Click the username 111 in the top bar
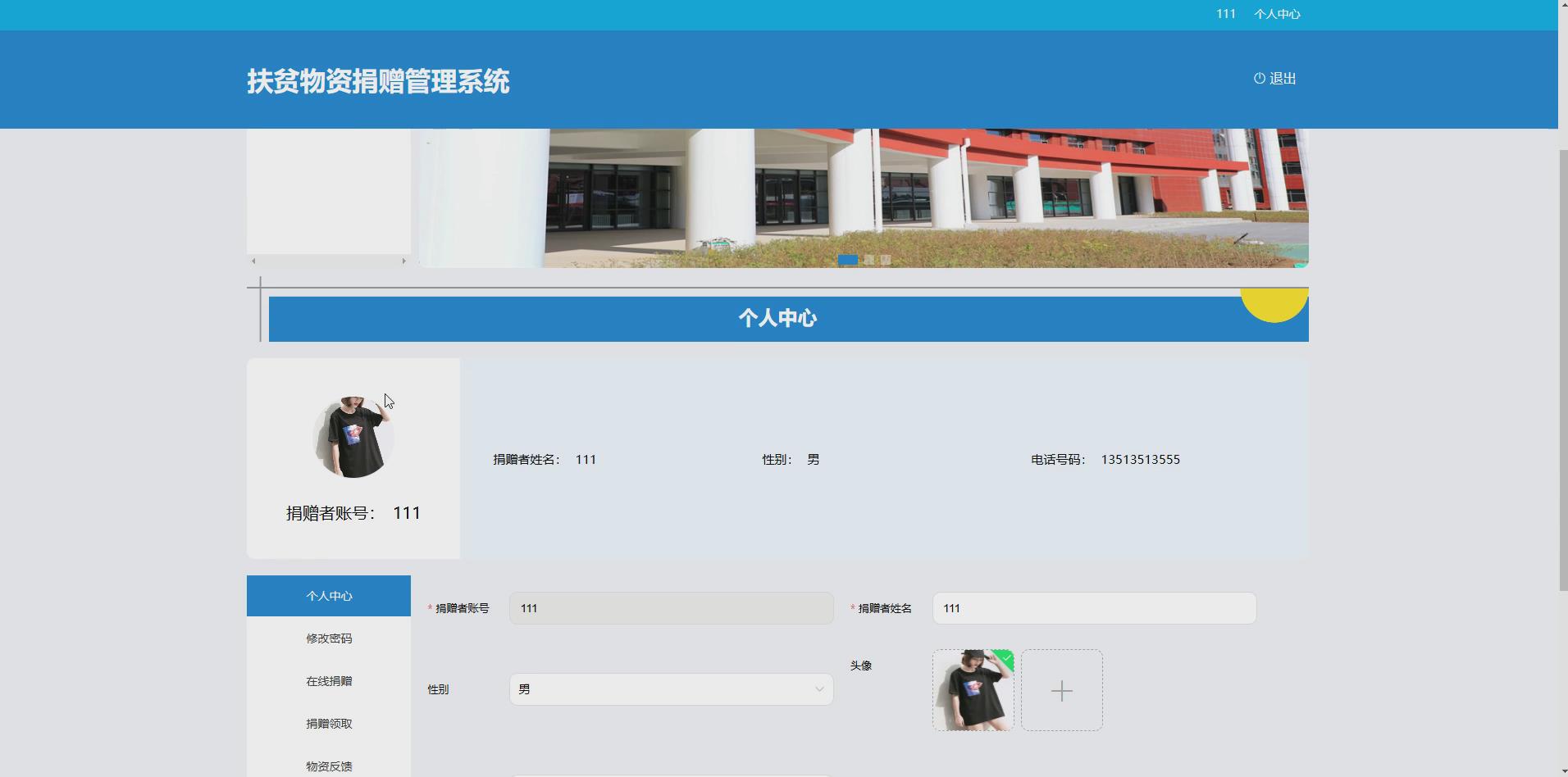 coord(1225,14)
